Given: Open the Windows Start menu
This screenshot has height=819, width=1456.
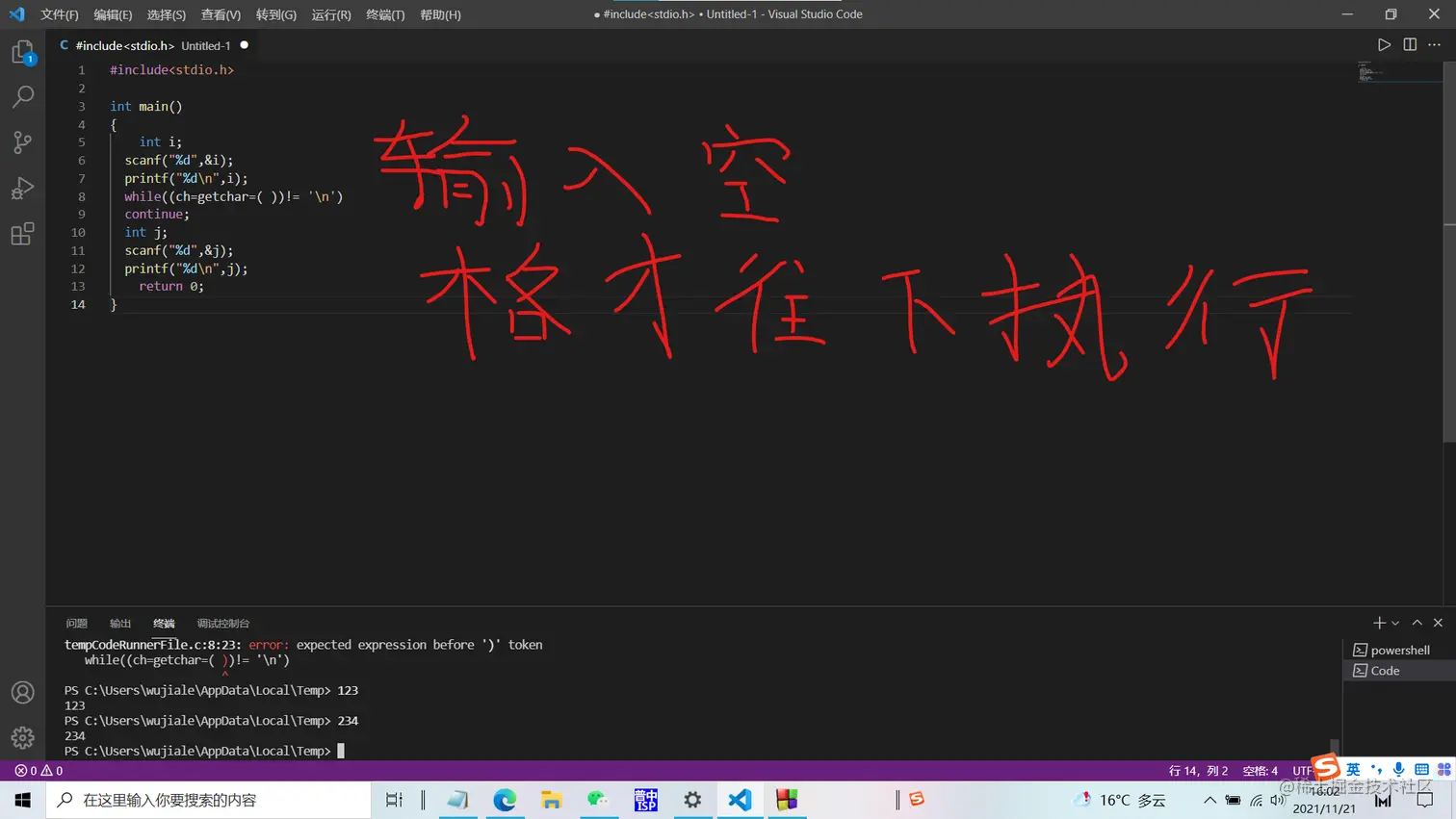Looking at the screenshot, I should click(23, 800).
